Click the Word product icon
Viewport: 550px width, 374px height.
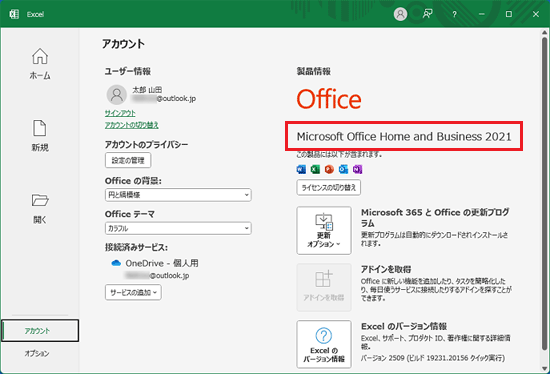[301, 169]
